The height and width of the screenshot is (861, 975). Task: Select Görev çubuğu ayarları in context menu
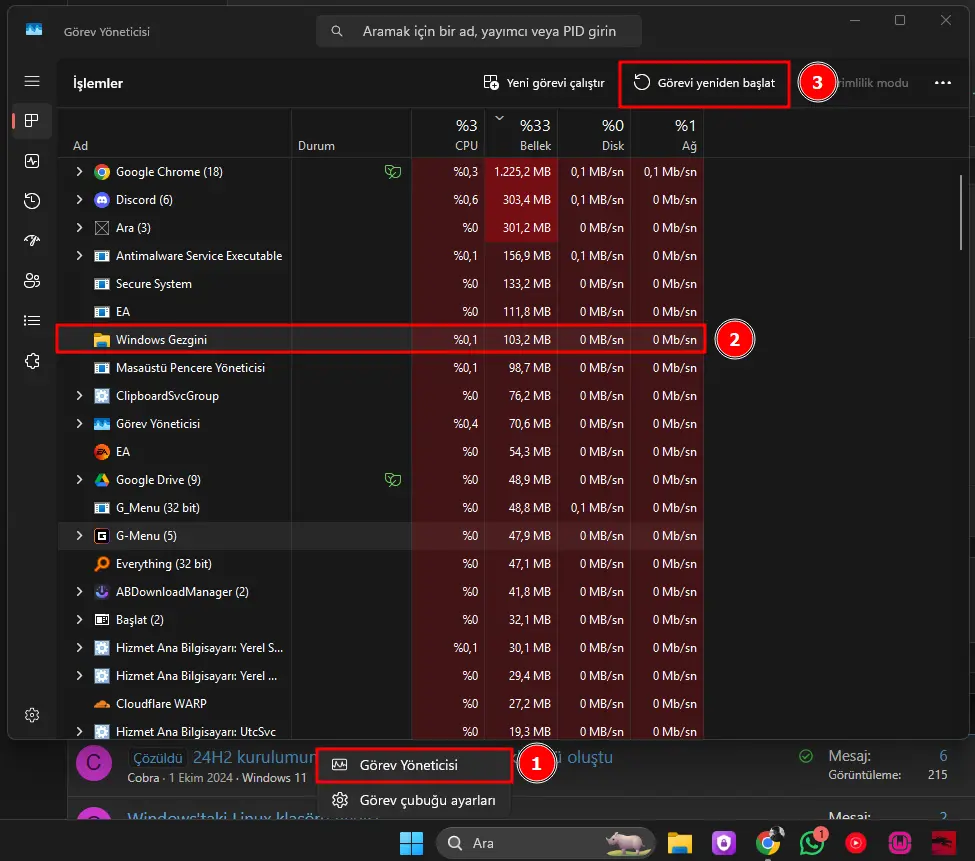point(414,800)
